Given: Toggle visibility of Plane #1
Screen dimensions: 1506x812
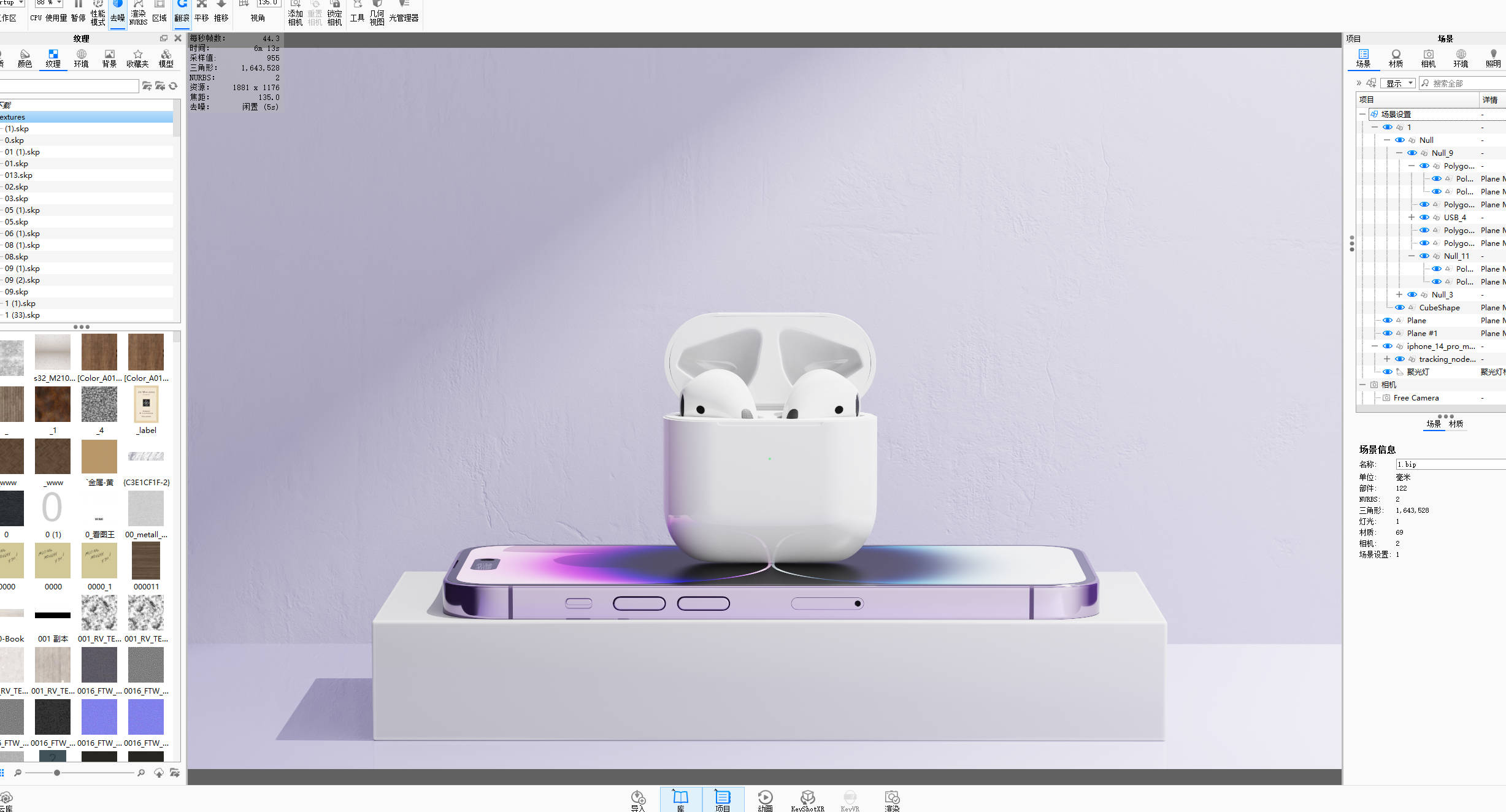Looking at the screenshot, I should [1388, 334].
